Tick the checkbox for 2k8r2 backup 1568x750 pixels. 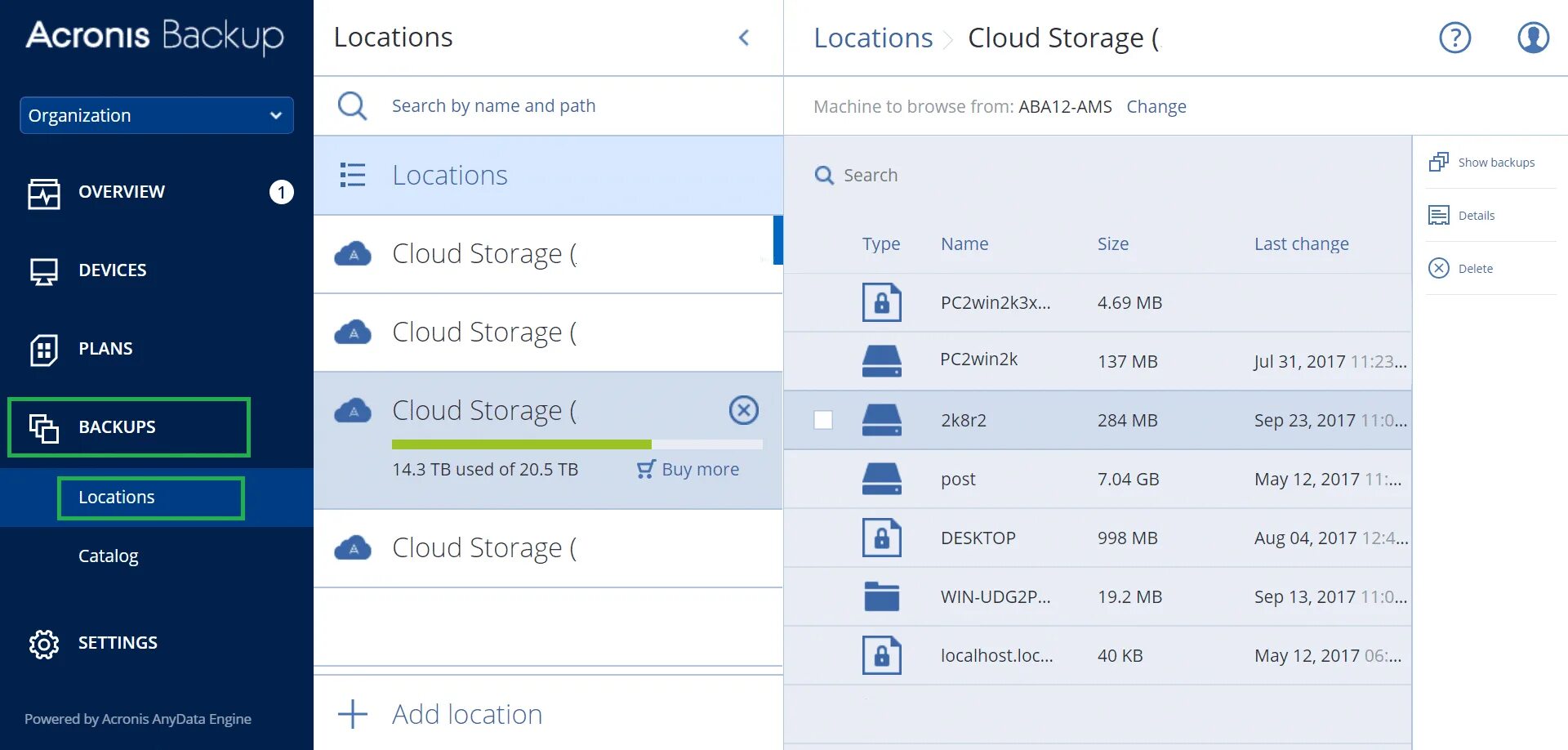823,420
